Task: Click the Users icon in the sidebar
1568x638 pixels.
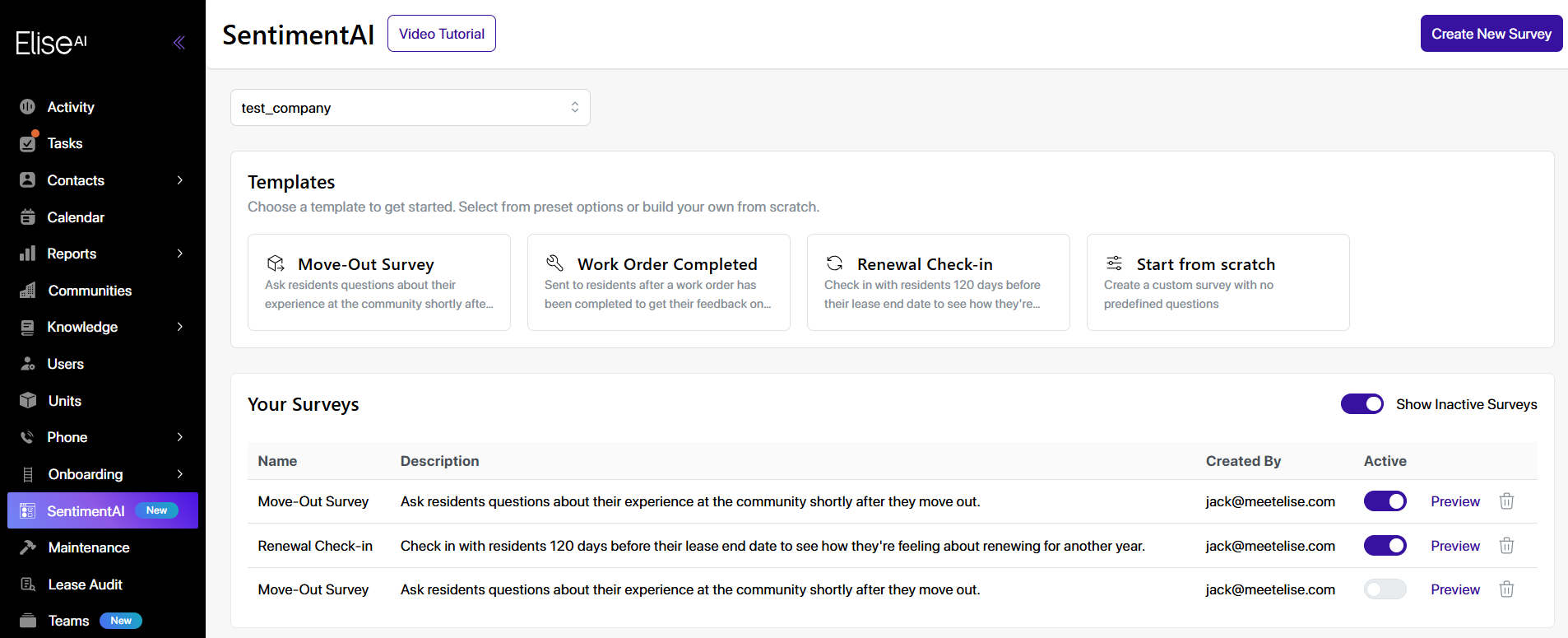Action: 28,364
